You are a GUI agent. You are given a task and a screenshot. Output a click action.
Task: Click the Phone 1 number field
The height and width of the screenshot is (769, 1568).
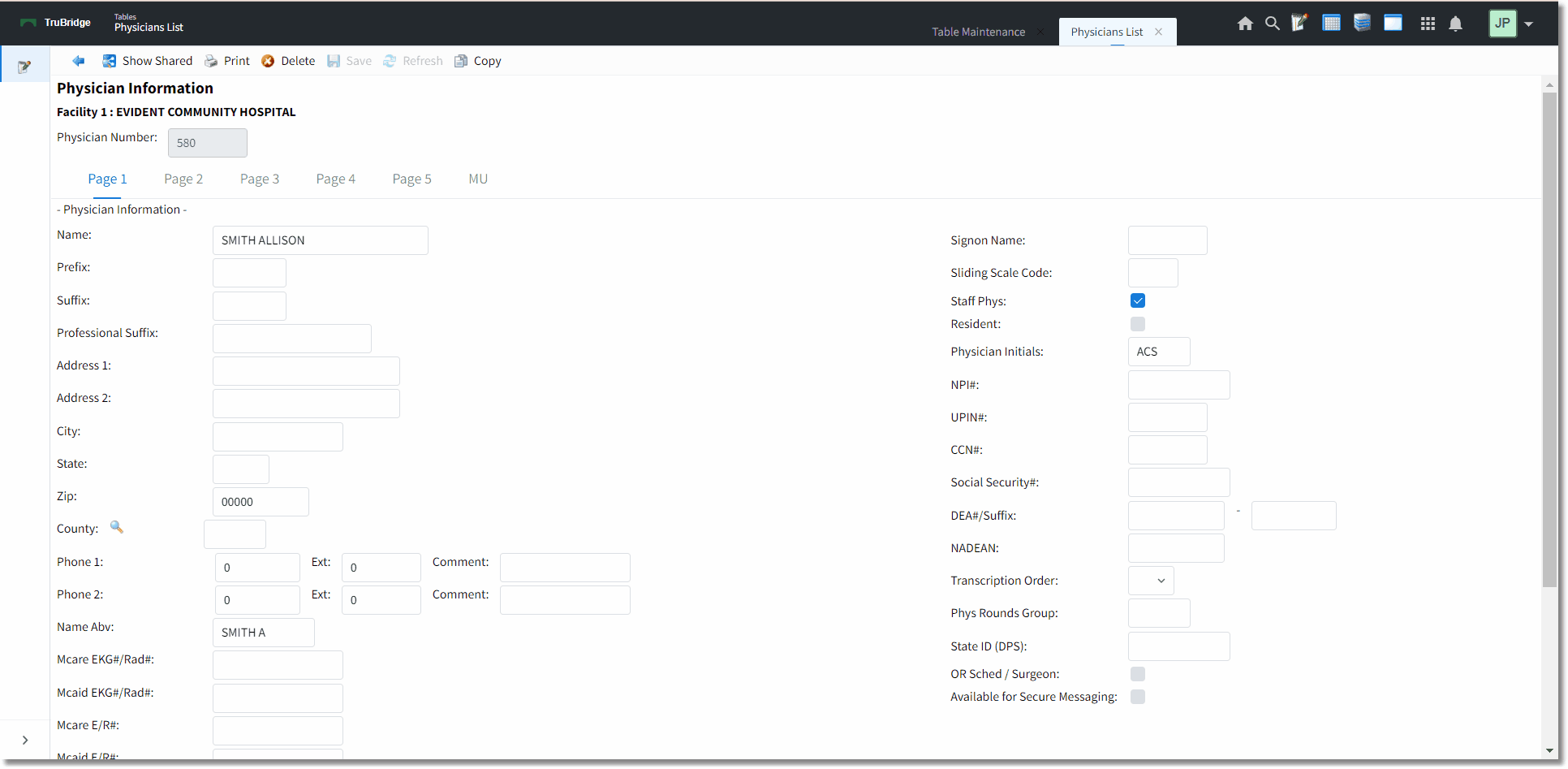tap(257, 568)
